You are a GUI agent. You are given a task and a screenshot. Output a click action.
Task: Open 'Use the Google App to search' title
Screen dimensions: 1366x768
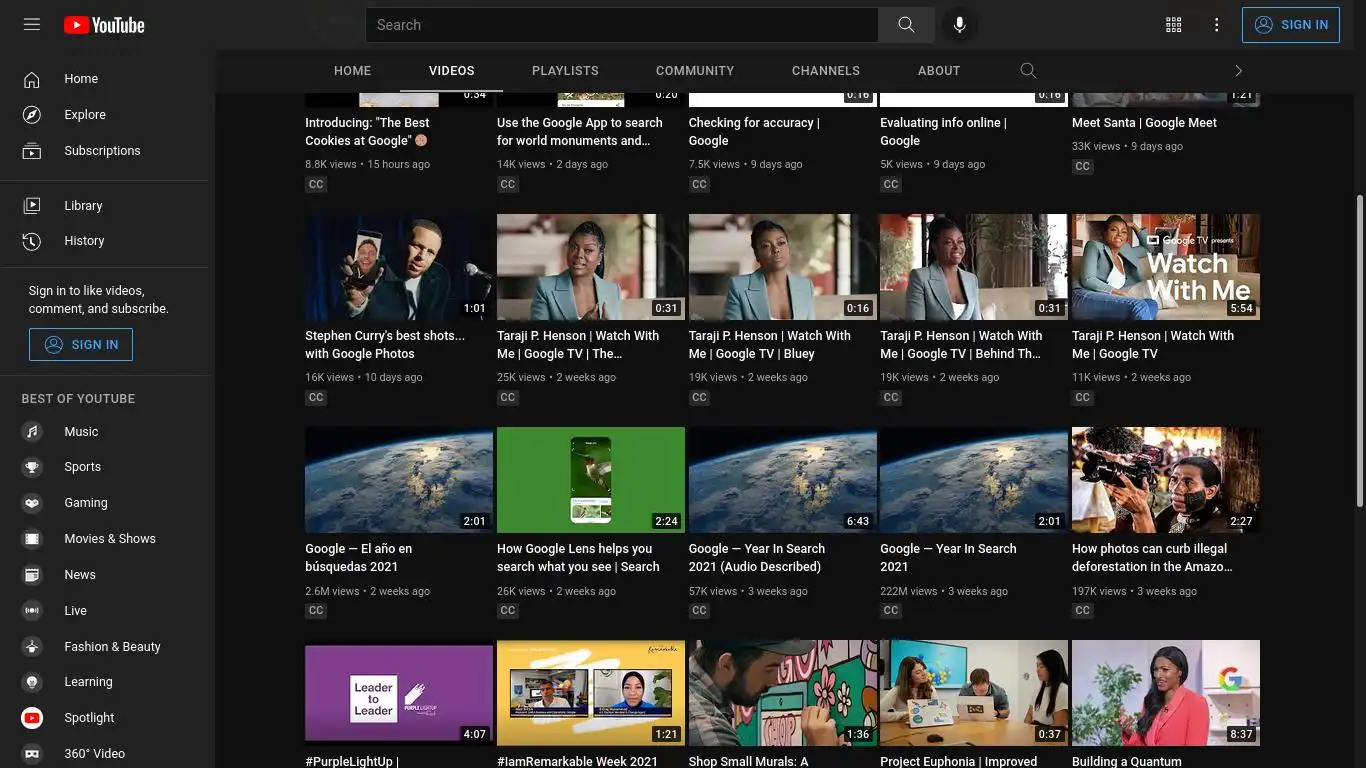(x=580, y=132)
